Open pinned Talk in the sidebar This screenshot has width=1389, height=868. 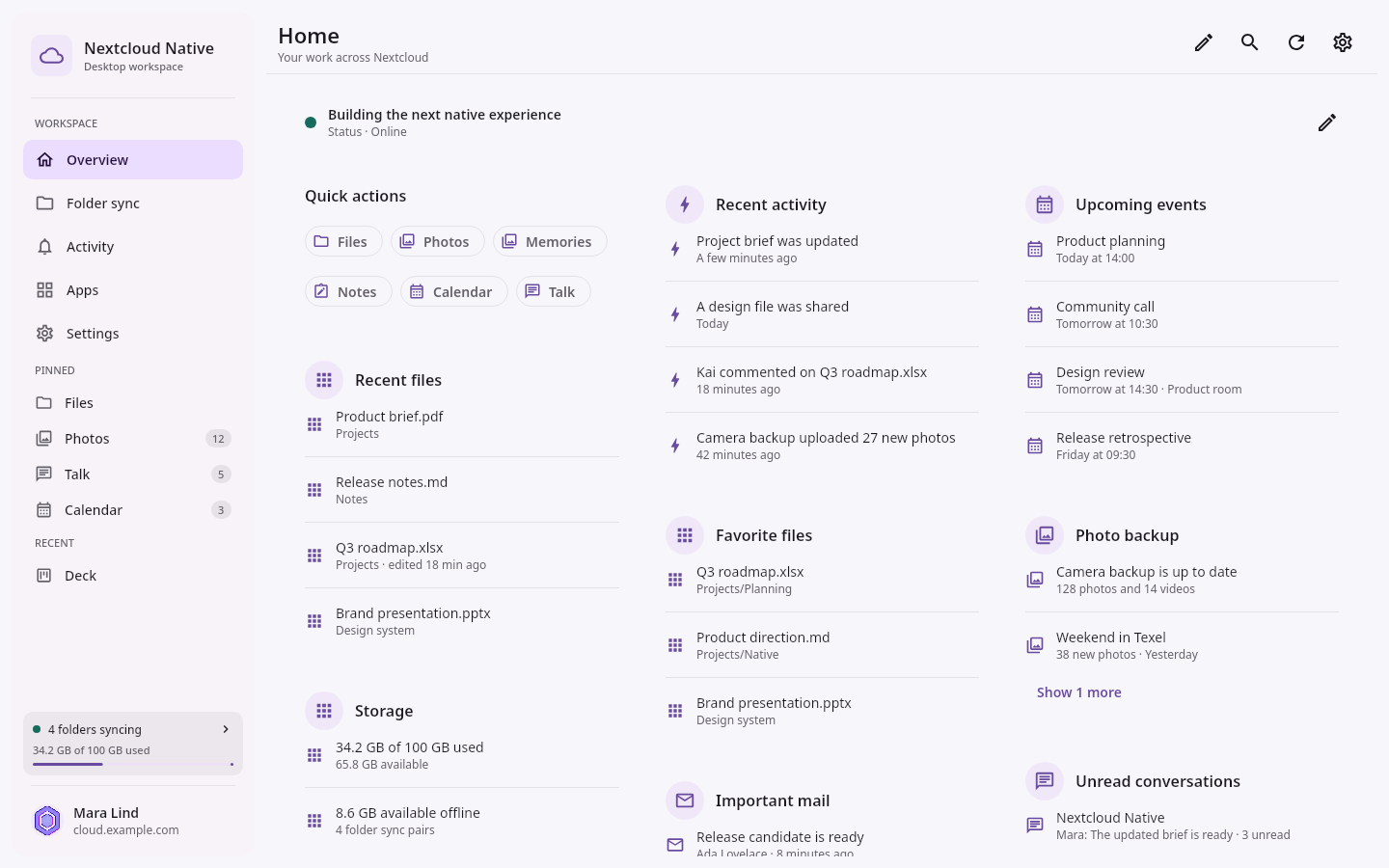pyautogui.click(x=133, y=475)
